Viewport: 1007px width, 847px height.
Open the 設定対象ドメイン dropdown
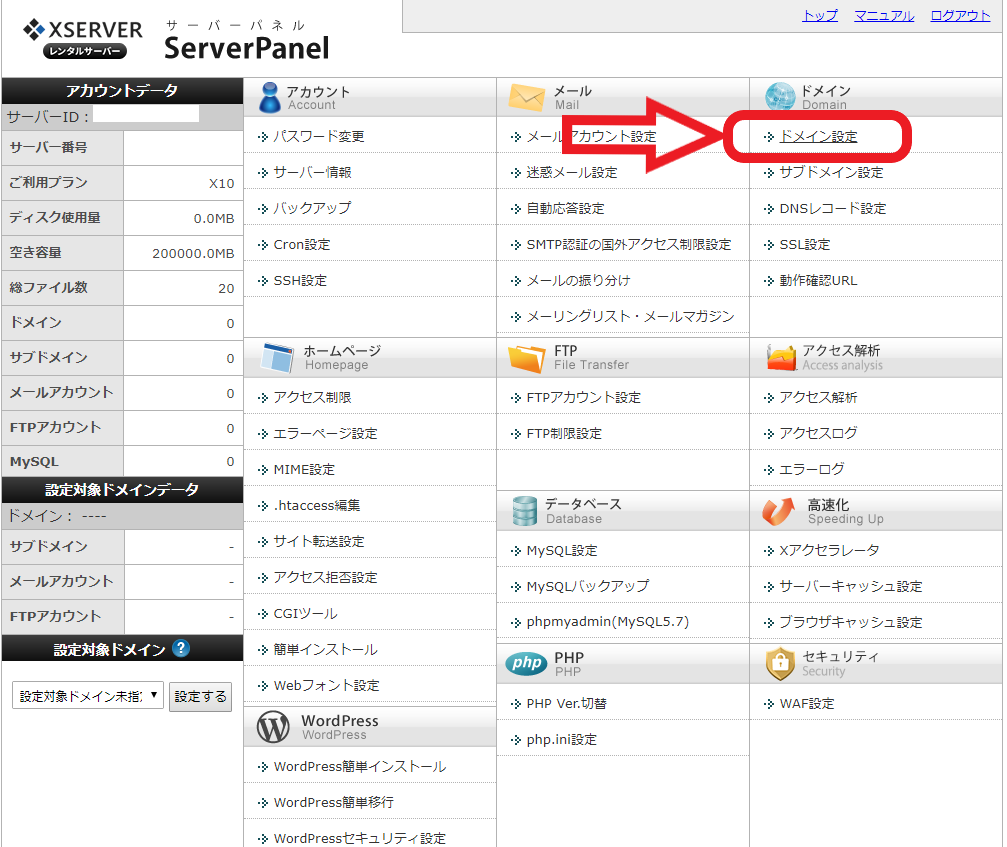pos(88,695)
